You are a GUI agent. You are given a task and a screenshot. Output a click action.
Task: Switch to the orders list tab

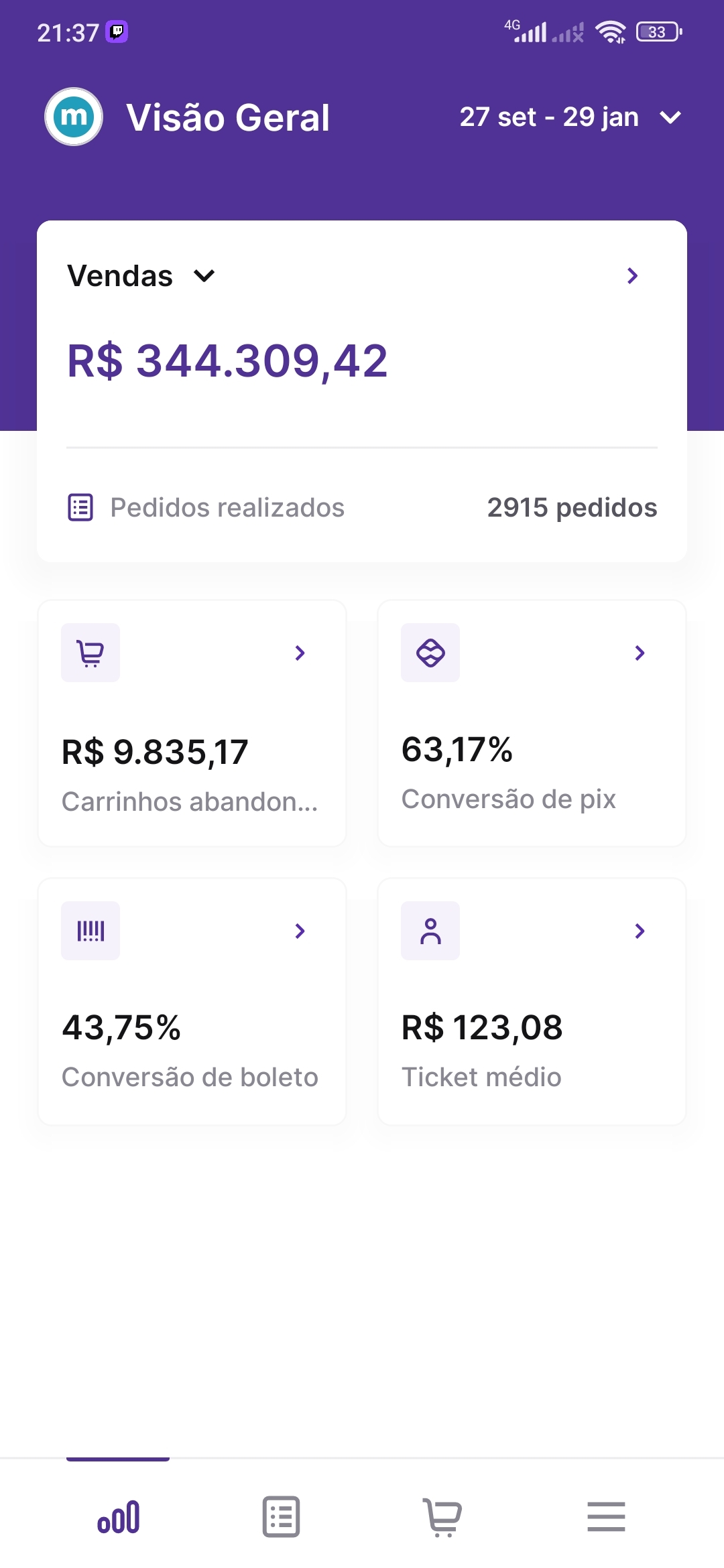pos(281,1517)
